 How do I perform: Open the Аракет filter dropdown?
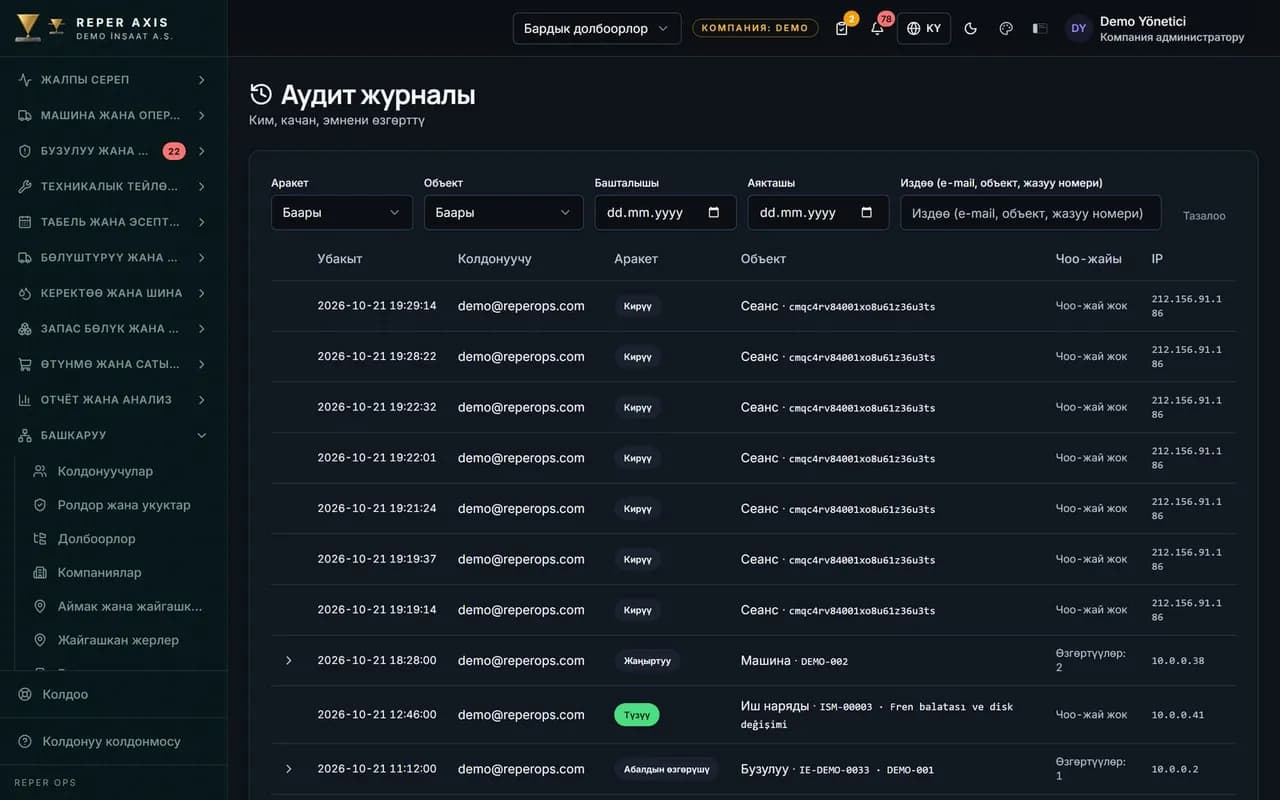[342, 212]
